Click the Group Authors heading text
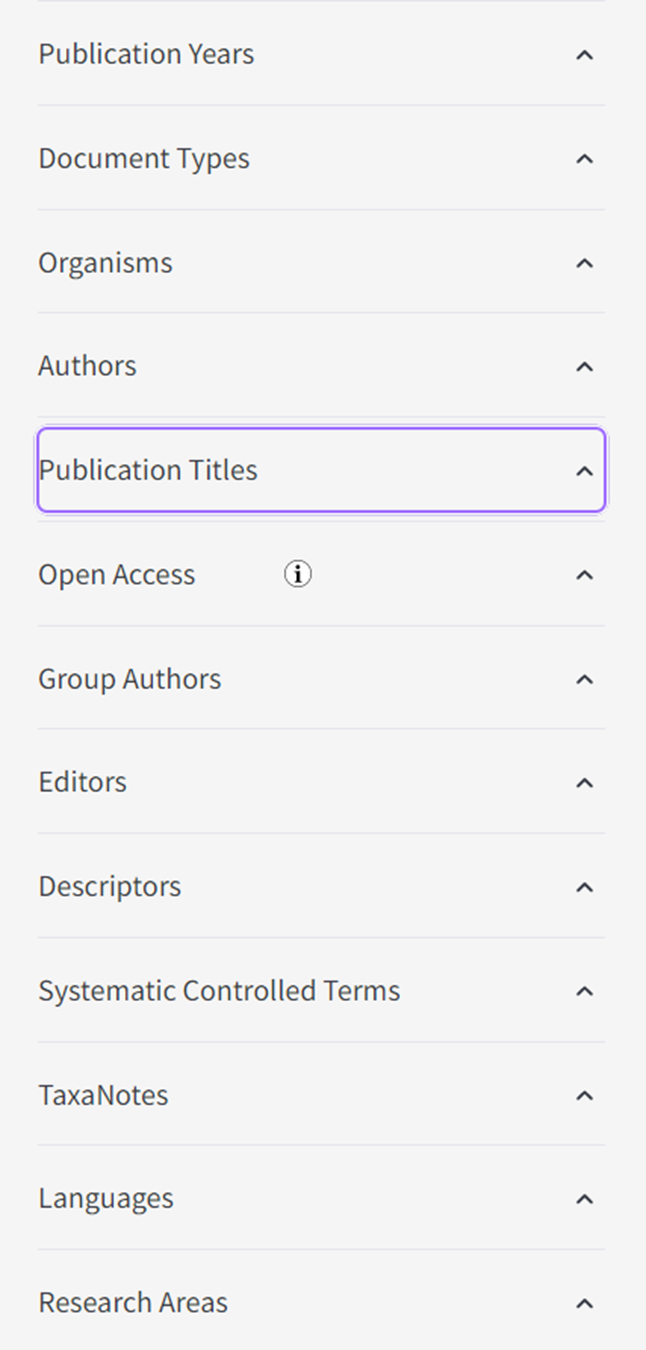Screen dimensions: 646x1350 tap(130, 678)
